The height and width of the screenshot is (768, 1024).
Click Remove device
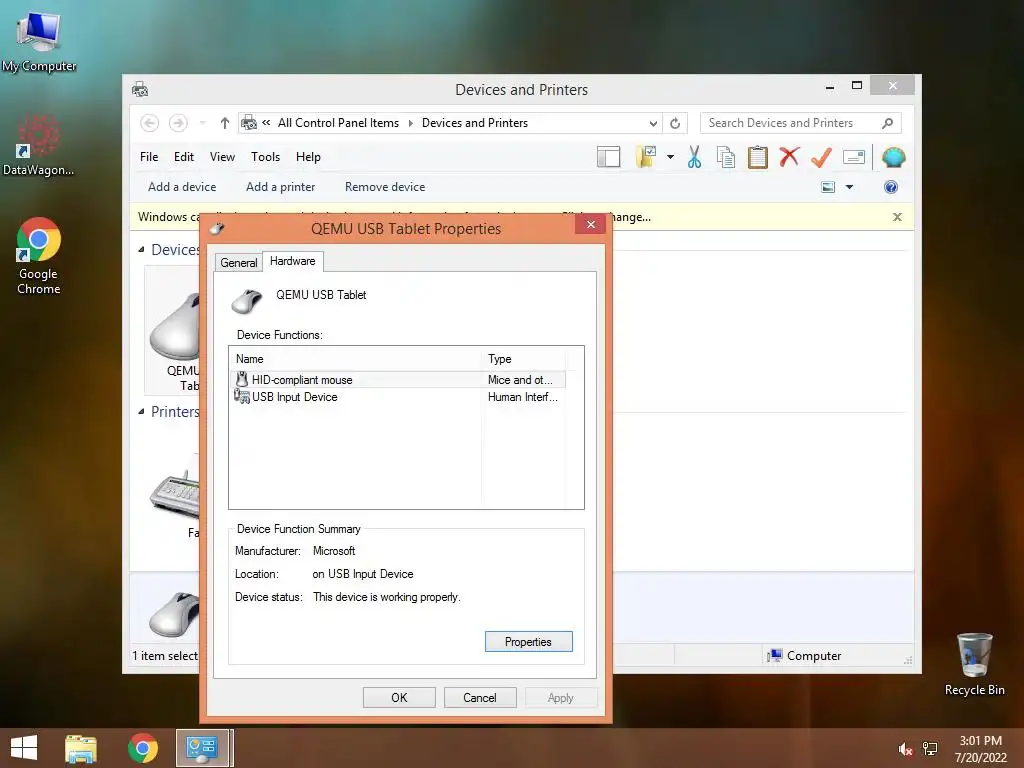(x=385, y=187)
